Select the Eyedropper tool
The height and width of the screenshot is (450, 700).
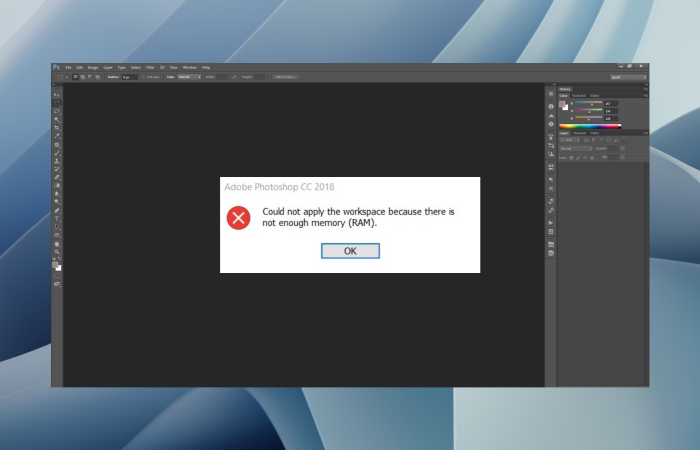pos(57,136)
